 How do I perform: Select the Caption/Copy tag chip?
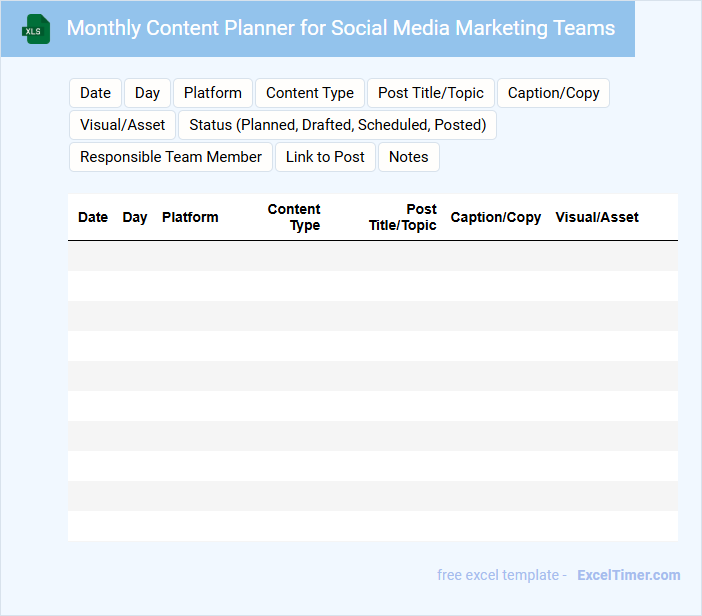coord(553,93)
